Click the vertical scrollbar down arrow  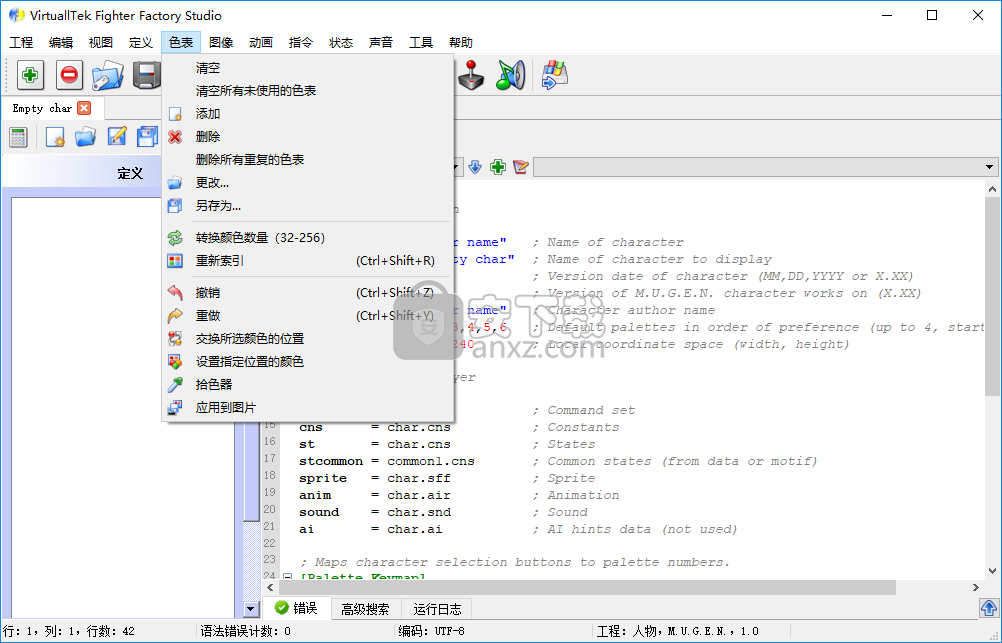[992, 571]
